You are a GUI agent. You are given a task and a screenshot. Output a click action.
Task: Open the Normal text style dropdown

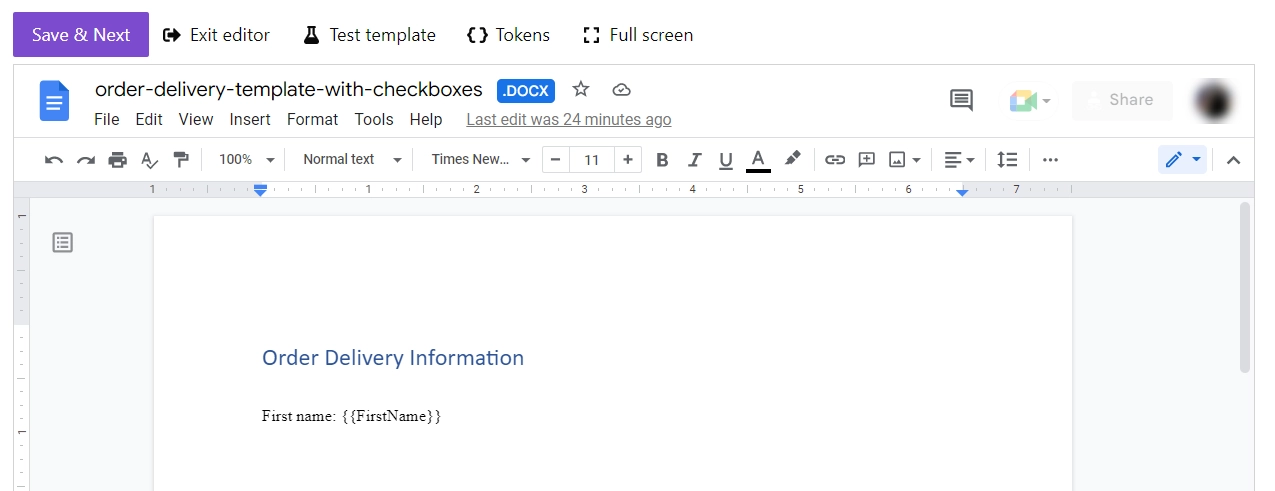352,160
